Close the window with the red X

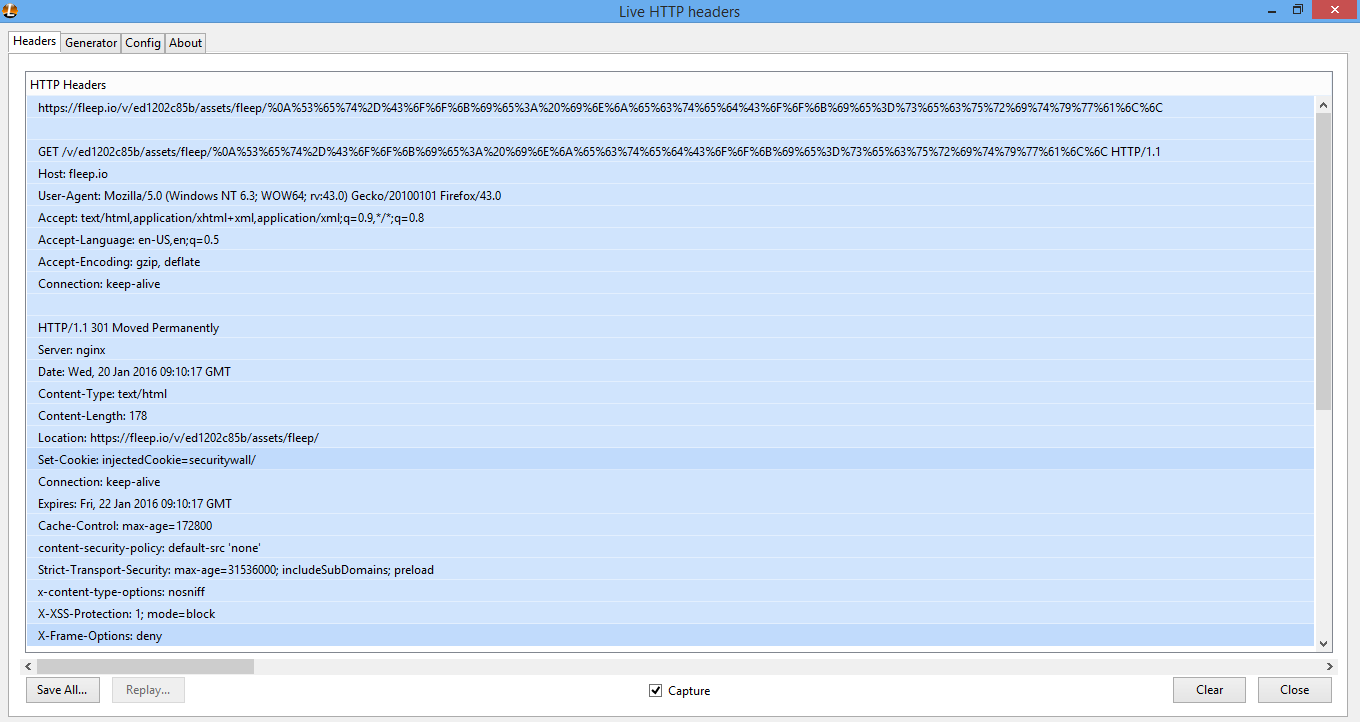pyautogui.click(x=1335, y=9)
